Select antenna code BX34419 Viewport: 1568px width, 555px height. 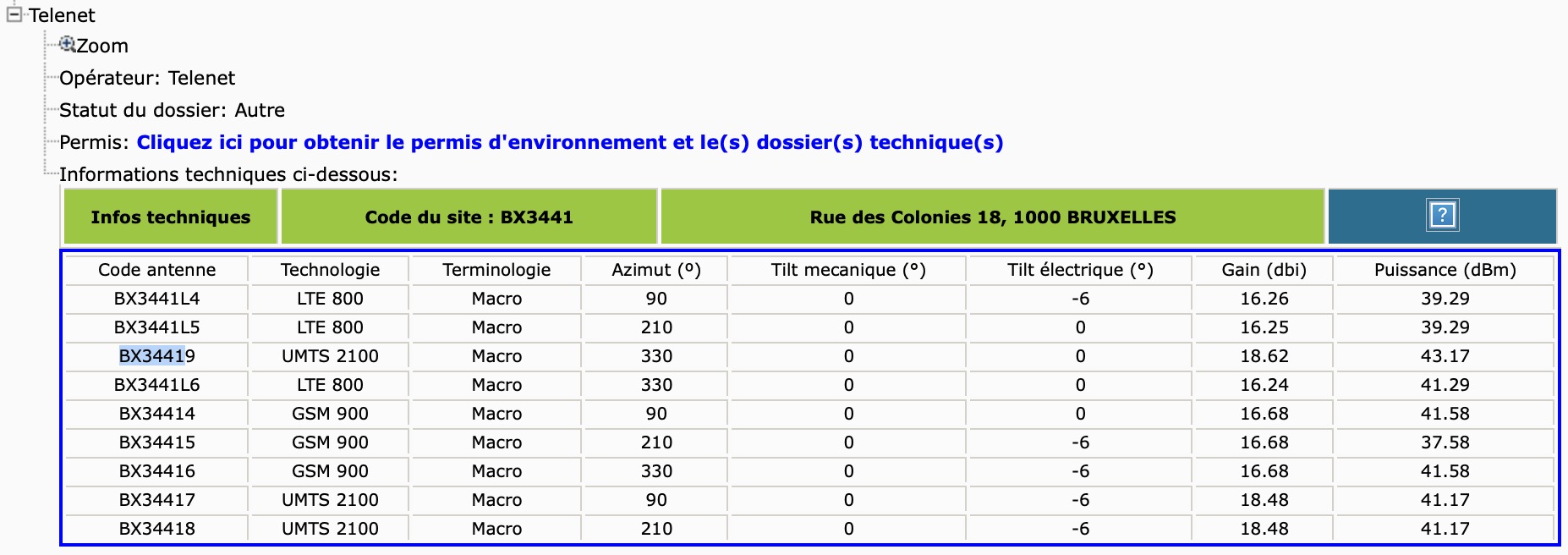(x=157, y=356)
